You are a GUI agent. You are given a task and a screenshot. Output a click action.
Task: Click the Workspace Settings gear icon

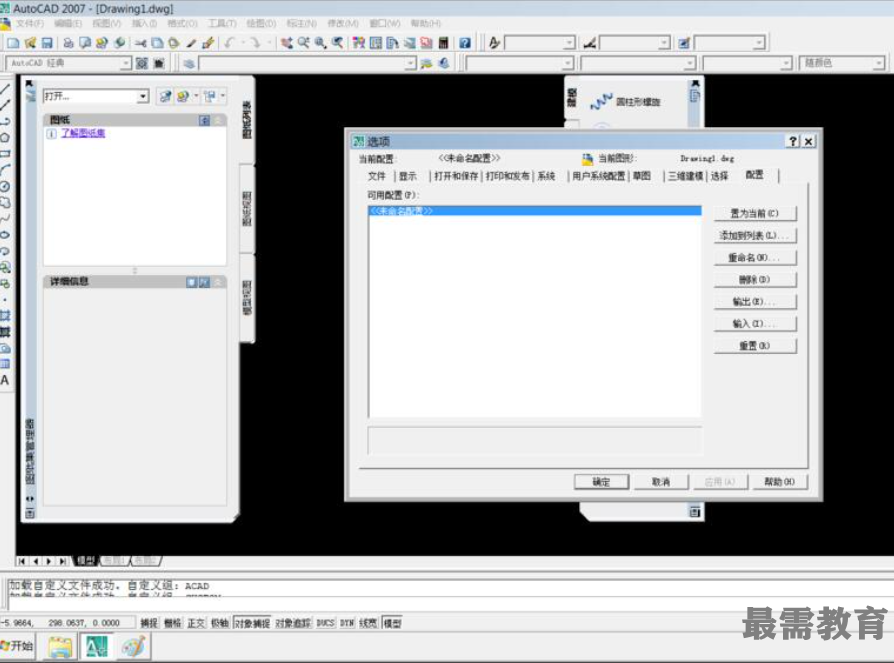(142, 63)
